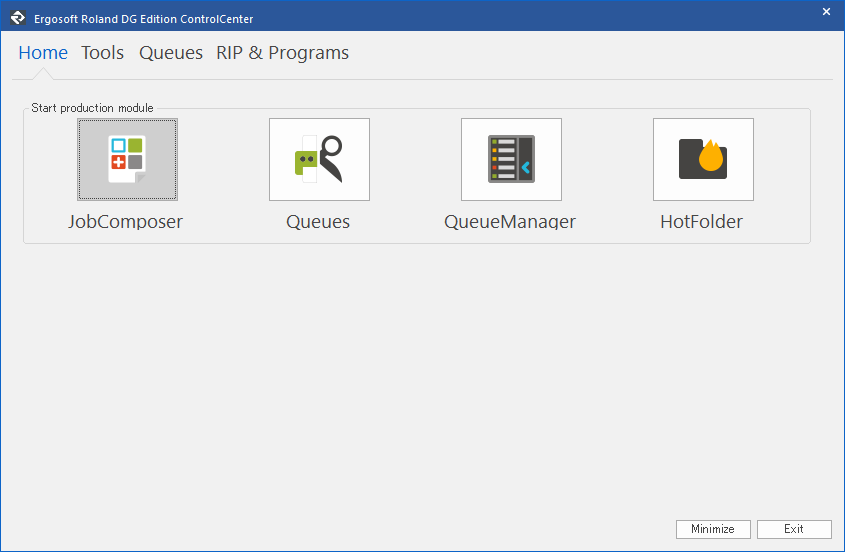Click the HotFolder text label
This screenshot has height=552, width=845.
click(702, 222)
